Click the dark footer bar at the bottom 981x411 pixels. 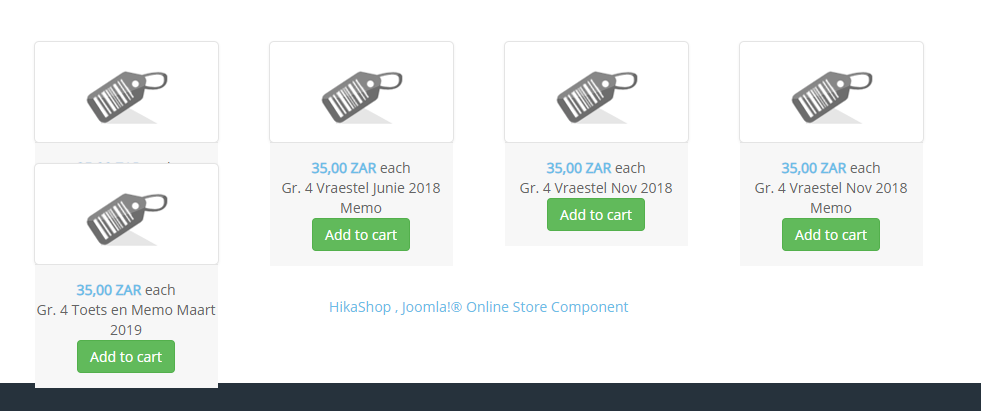pyautogui.click(x=600, y=397)
